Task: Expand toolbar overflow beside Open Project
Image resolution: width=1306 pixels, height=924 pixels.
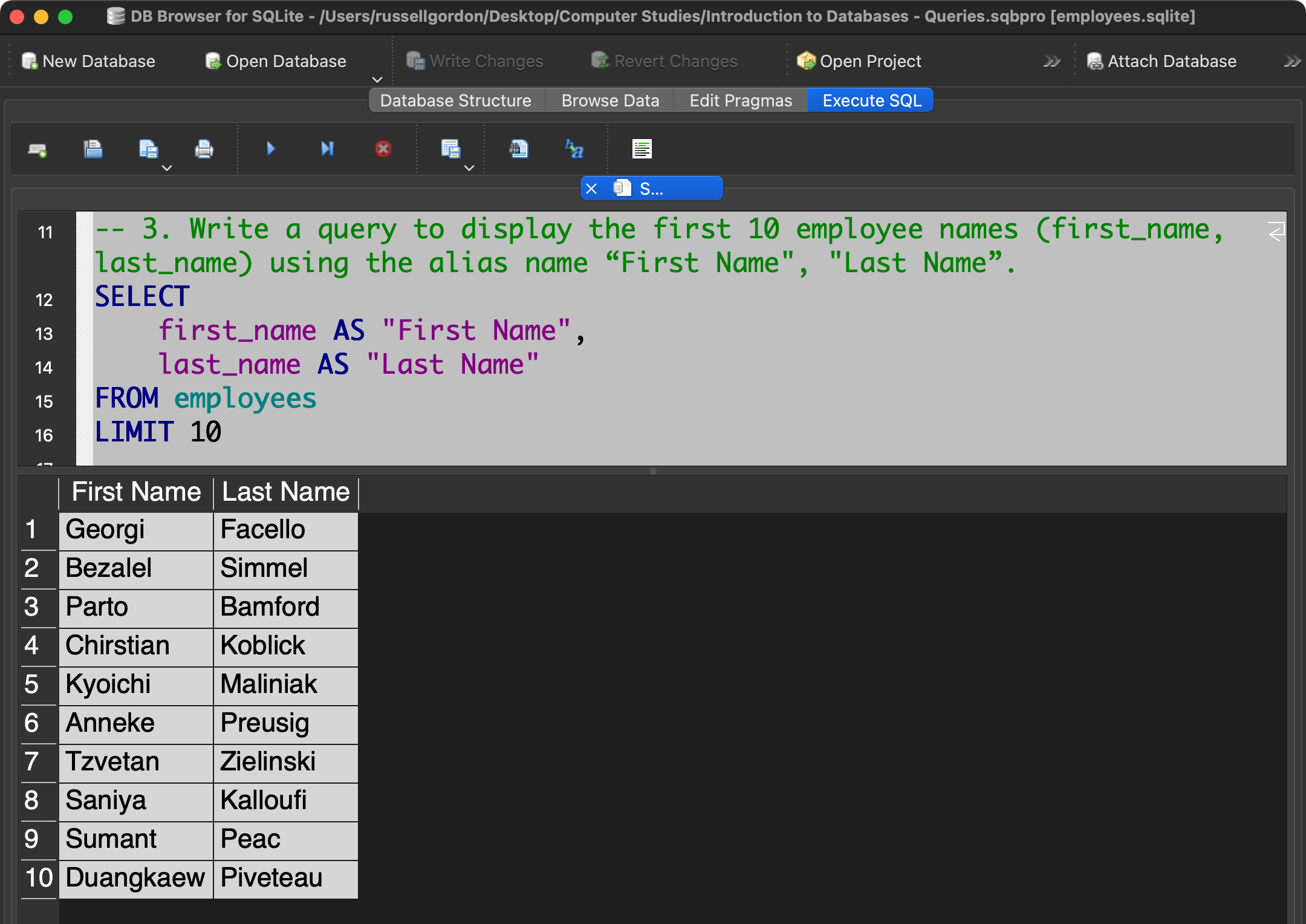Action: pyautogui.click(x=1051, y=61)
